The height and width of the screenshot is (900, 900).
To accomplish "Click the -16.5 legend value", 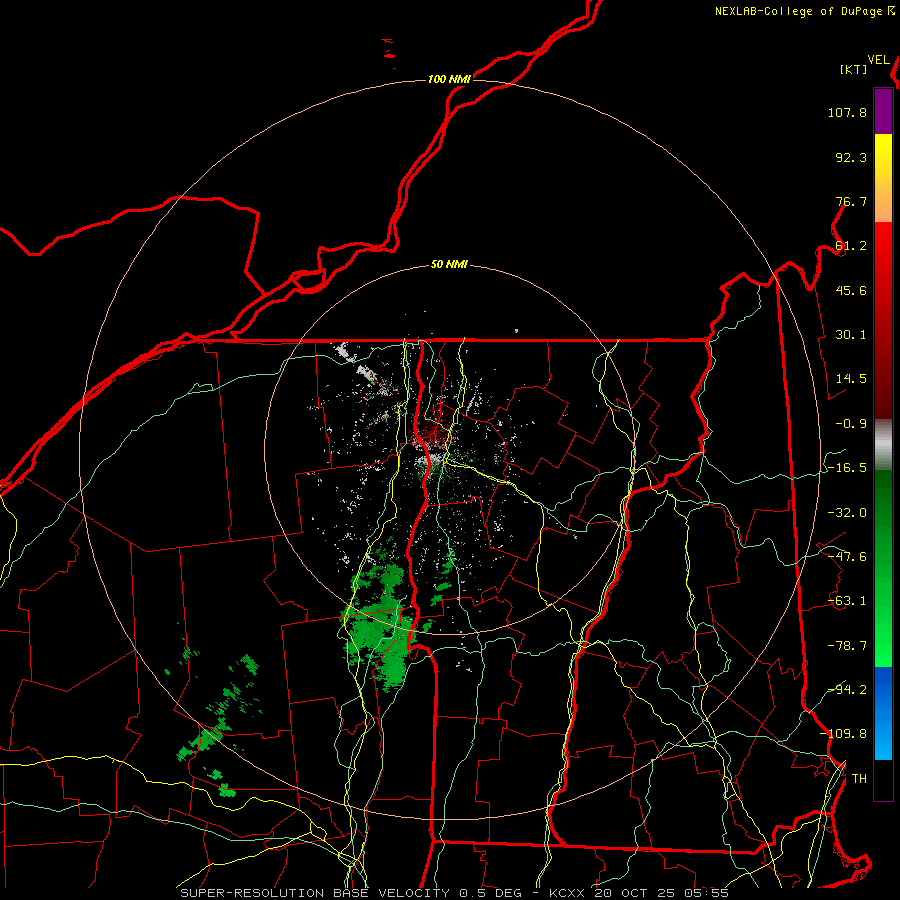I will coord(847,468).
